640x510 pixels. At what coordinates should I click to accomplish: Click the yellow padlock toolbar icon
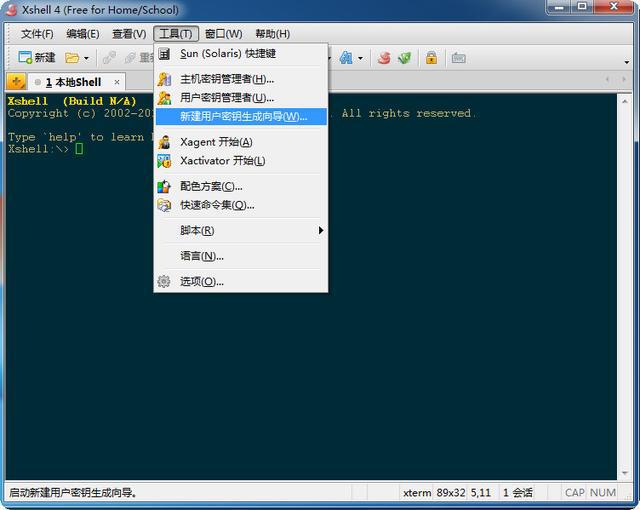point(431,58)
